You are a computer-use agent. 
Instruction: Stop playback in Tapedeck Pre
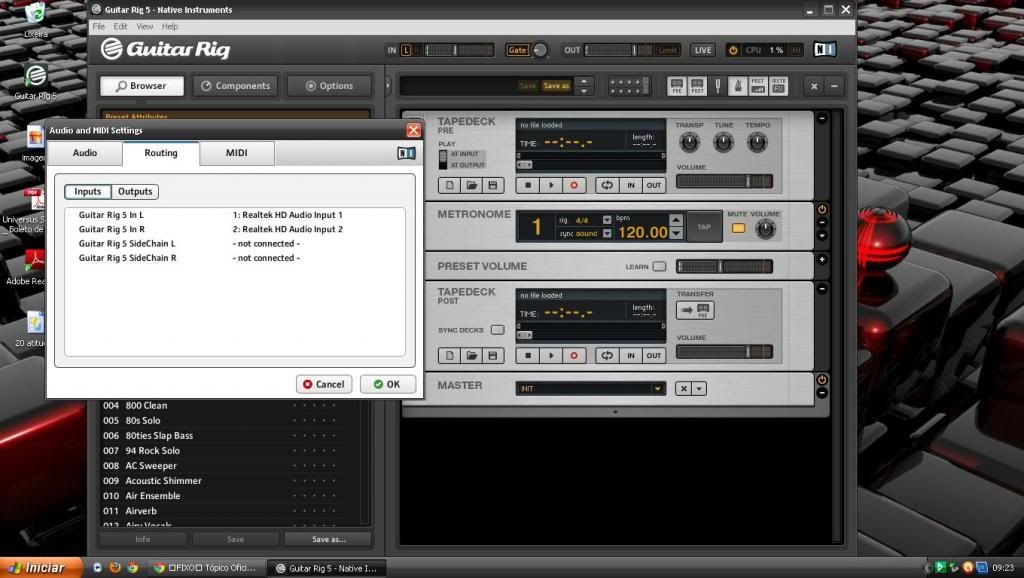pos(528,185)
